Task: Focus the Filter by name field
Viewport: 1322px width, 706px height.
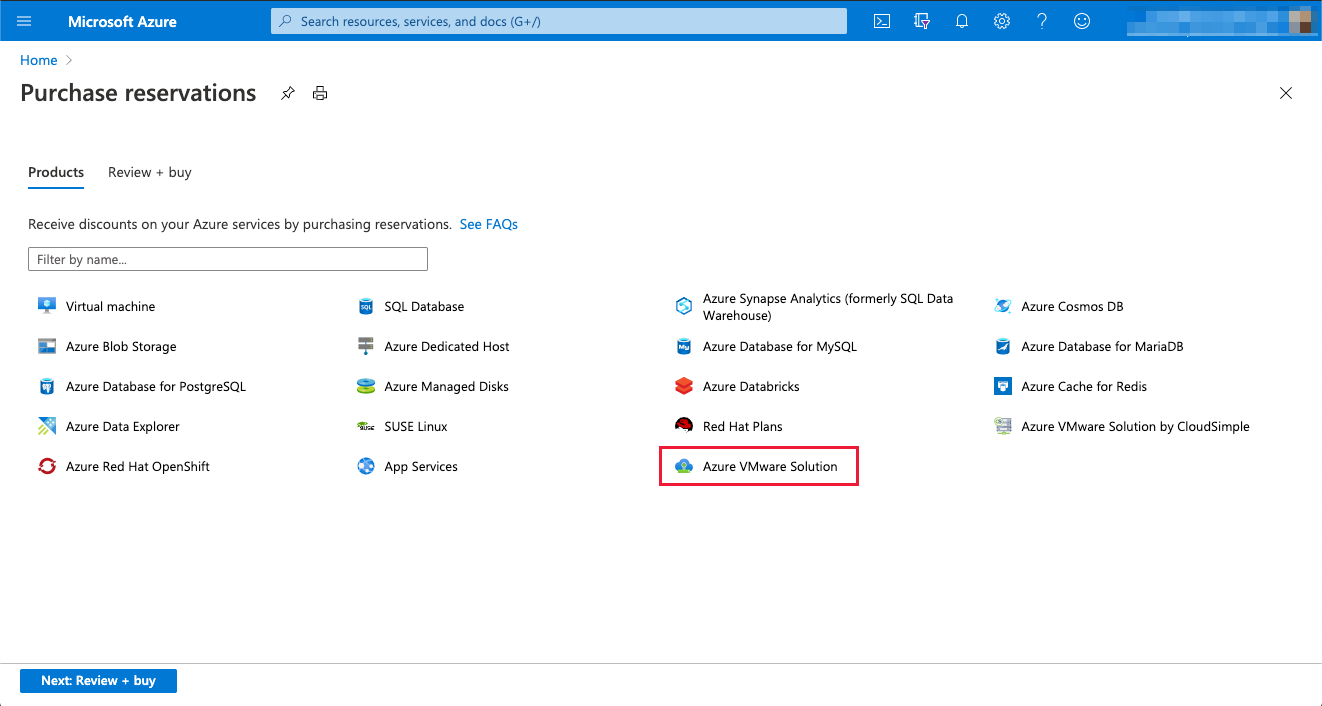Action: (228, 259)
